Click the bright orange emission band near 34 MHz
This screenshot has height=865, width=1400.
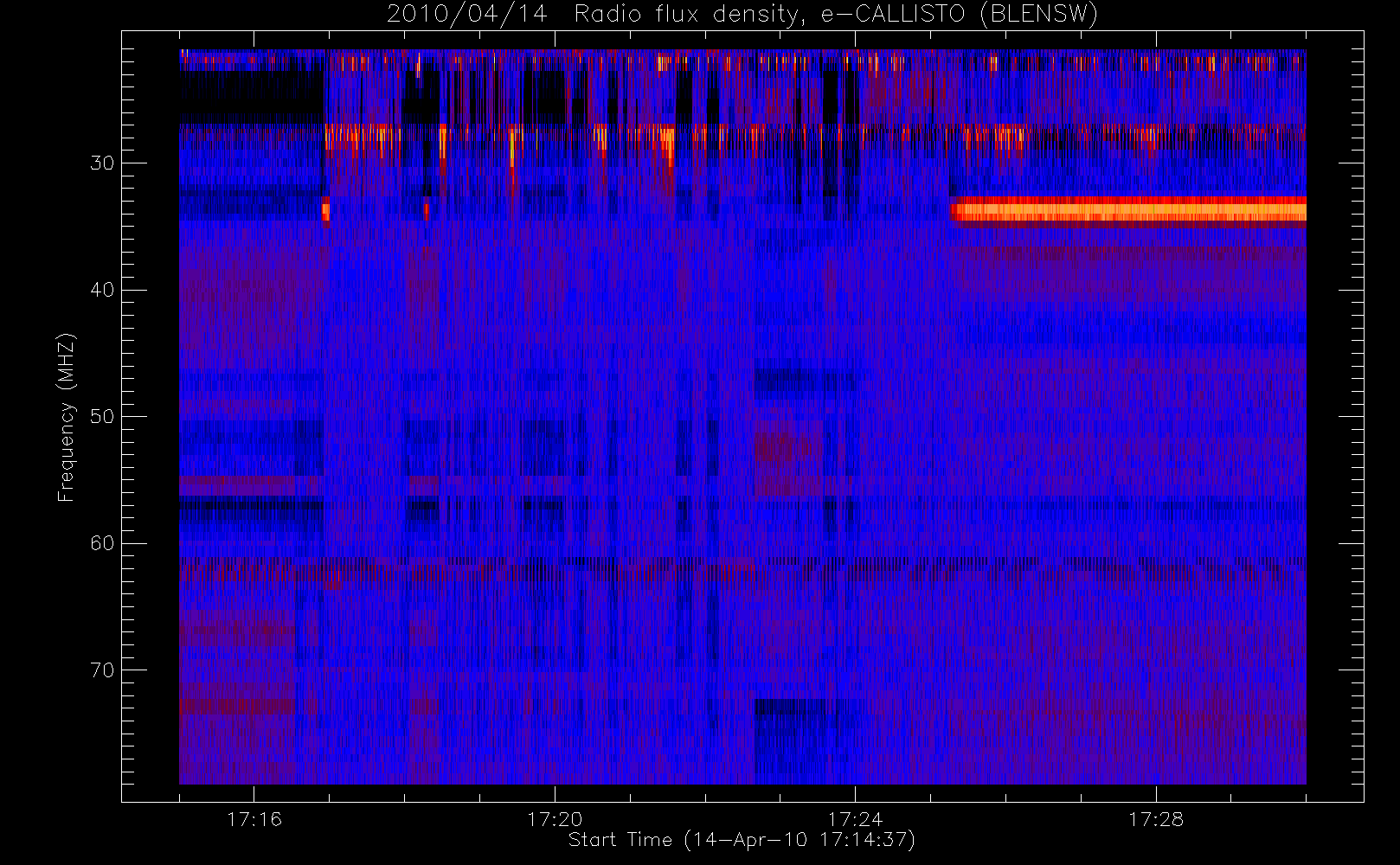click(1128, 210)
